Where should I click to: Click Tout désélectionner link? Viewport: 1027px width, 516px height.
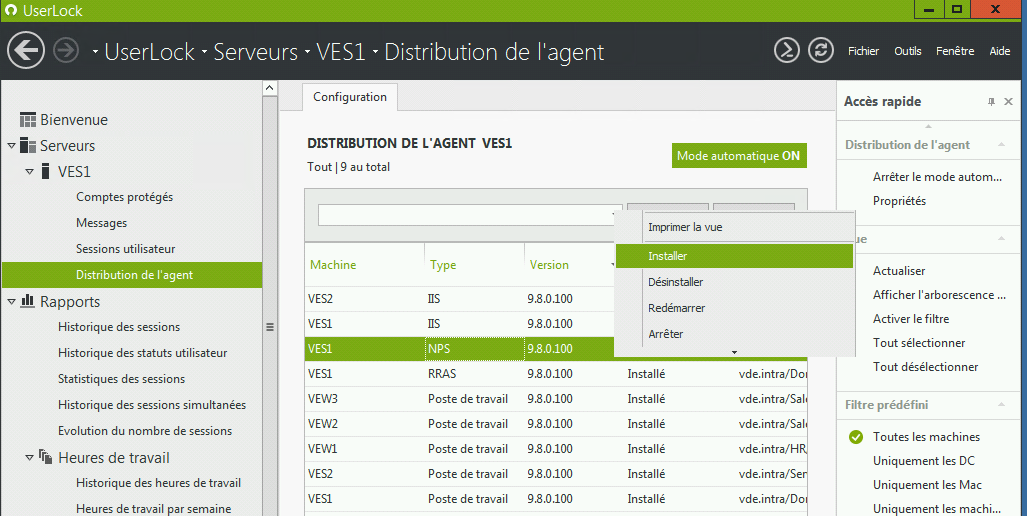(925, 367)
